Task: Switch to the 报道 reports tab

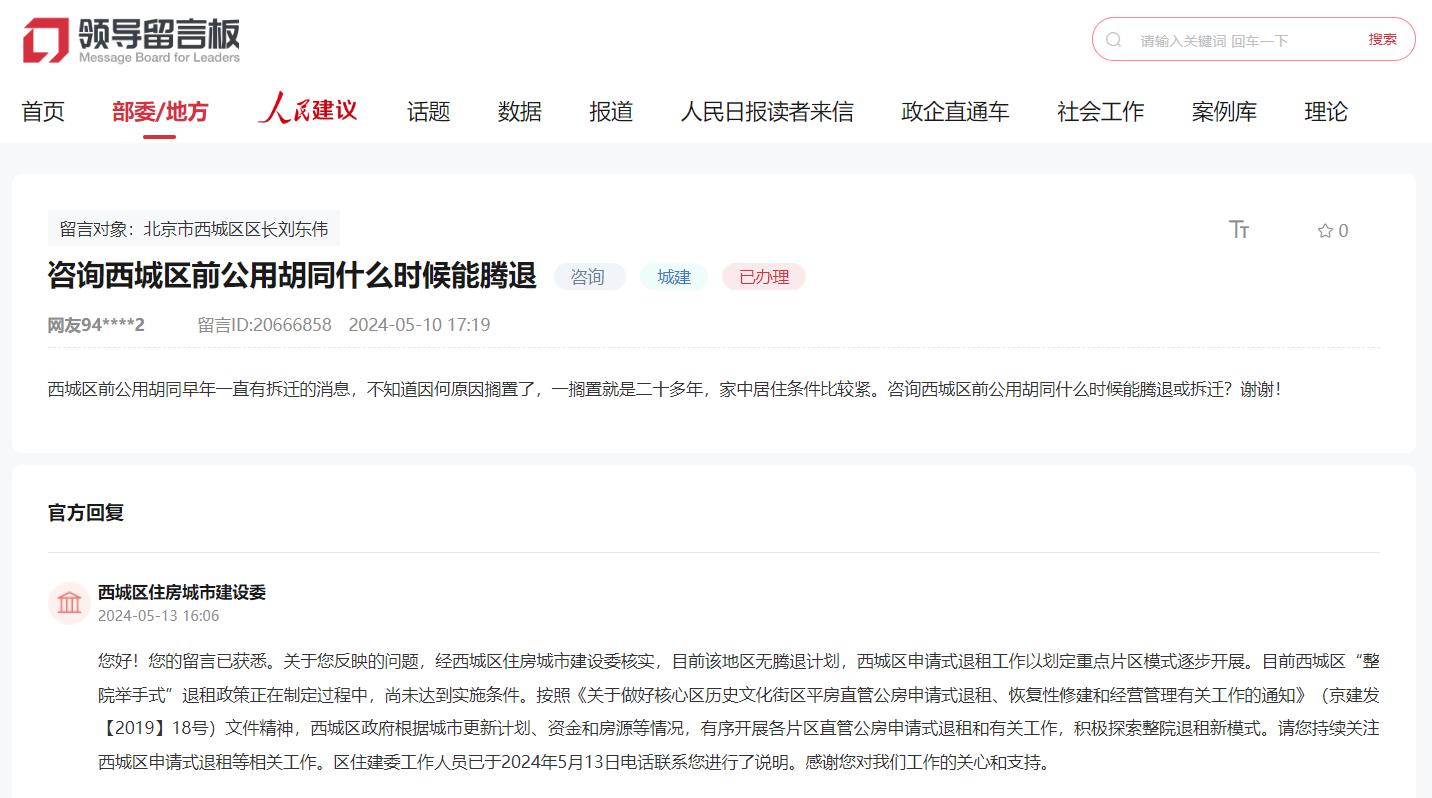Action: (x=611, y=112)
